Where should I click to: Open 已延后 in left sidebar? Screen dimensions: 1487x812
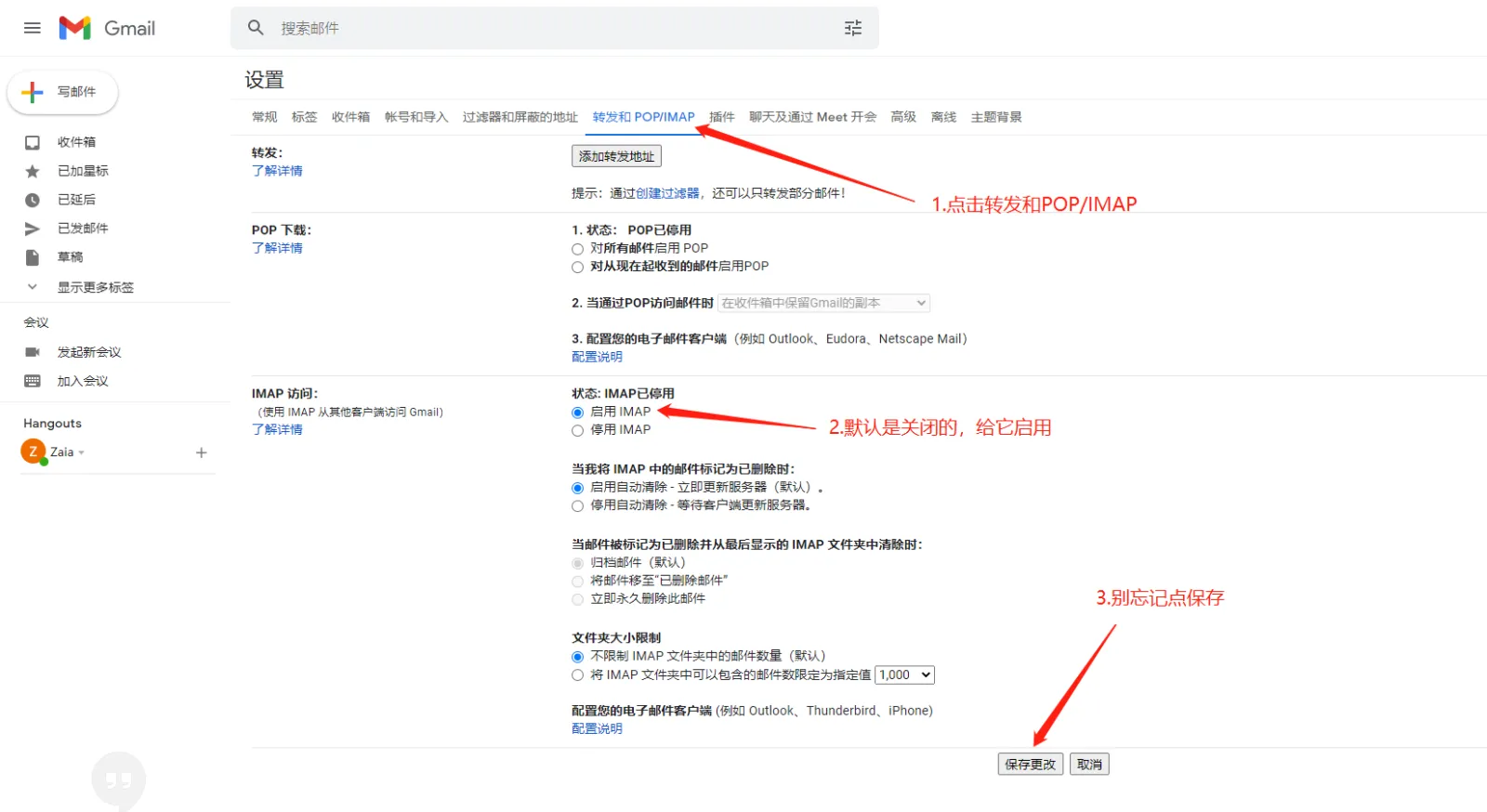tap(76, 200)
